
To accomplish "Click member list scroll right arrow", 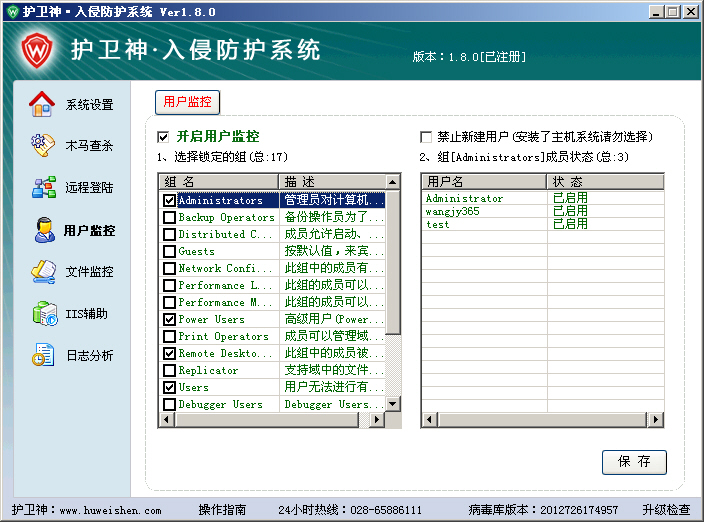I will 656,420.
